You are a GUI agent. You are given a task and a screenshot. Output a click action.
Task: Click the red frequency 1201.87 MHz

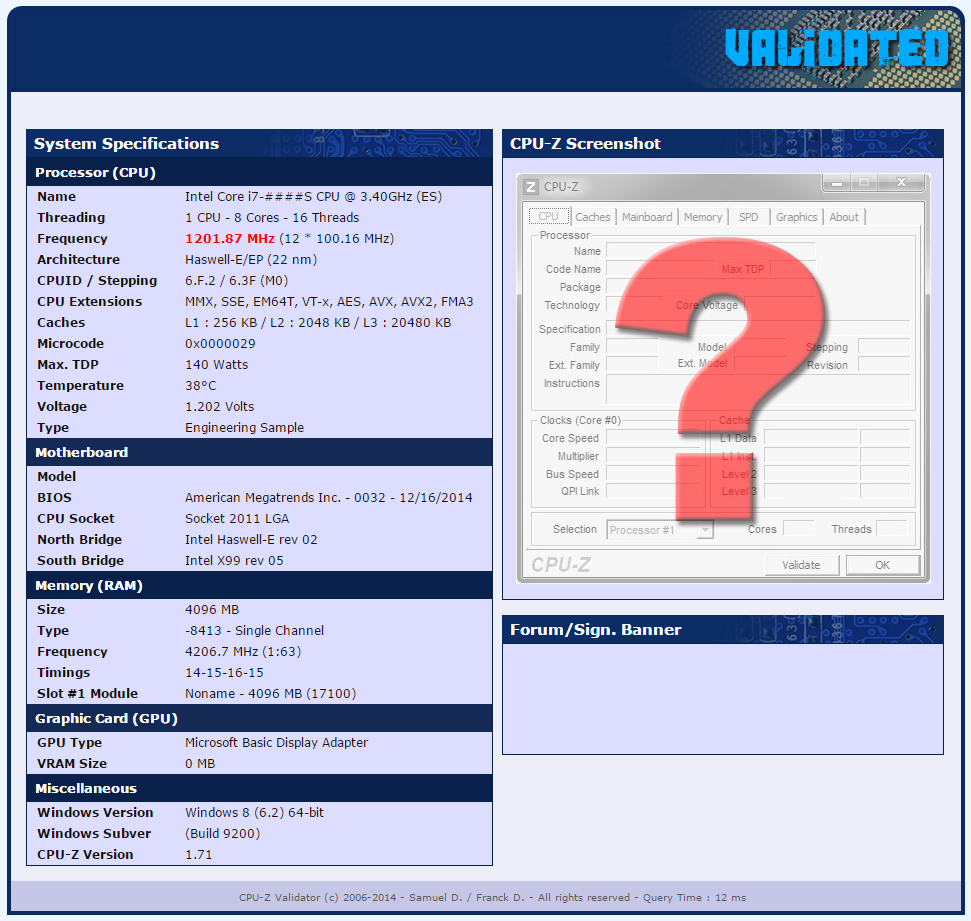(230, 238)
